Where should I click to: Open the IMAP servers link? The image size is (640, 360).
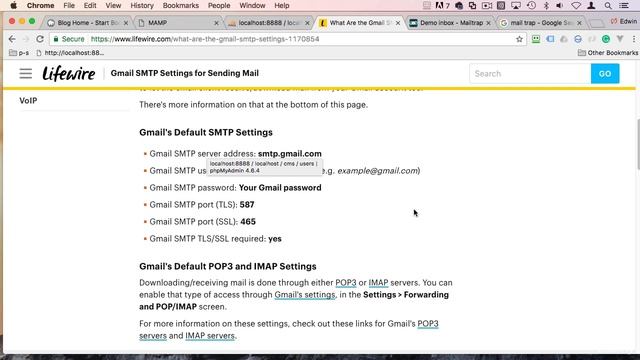click(x=210, y=336)
